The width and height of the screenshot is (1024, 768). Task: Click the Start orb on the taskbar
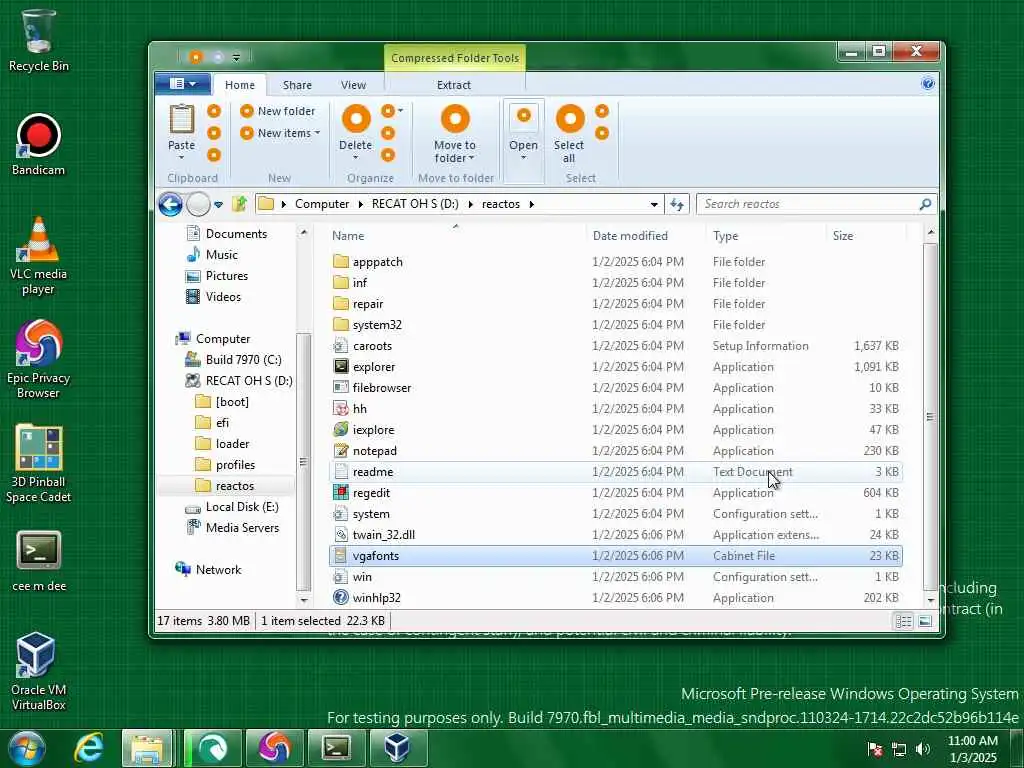(x=26, y=748)
